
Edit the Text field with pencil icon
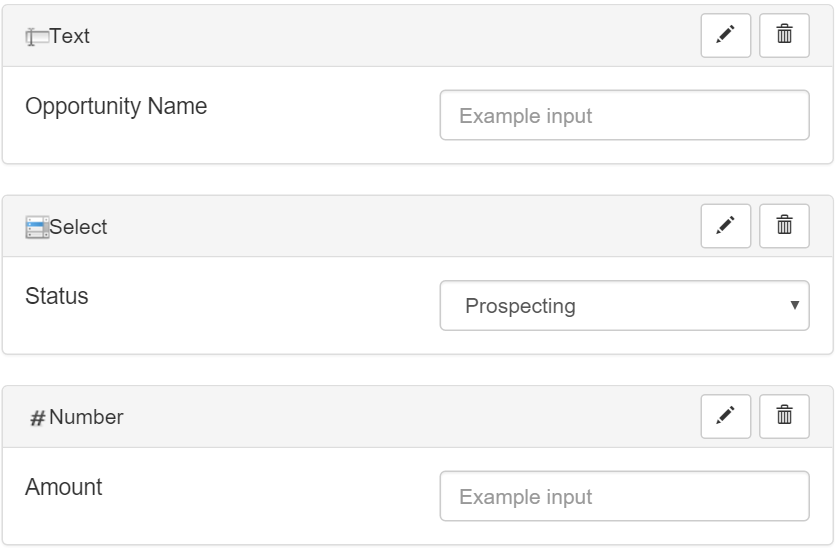(x=725, y=35)
